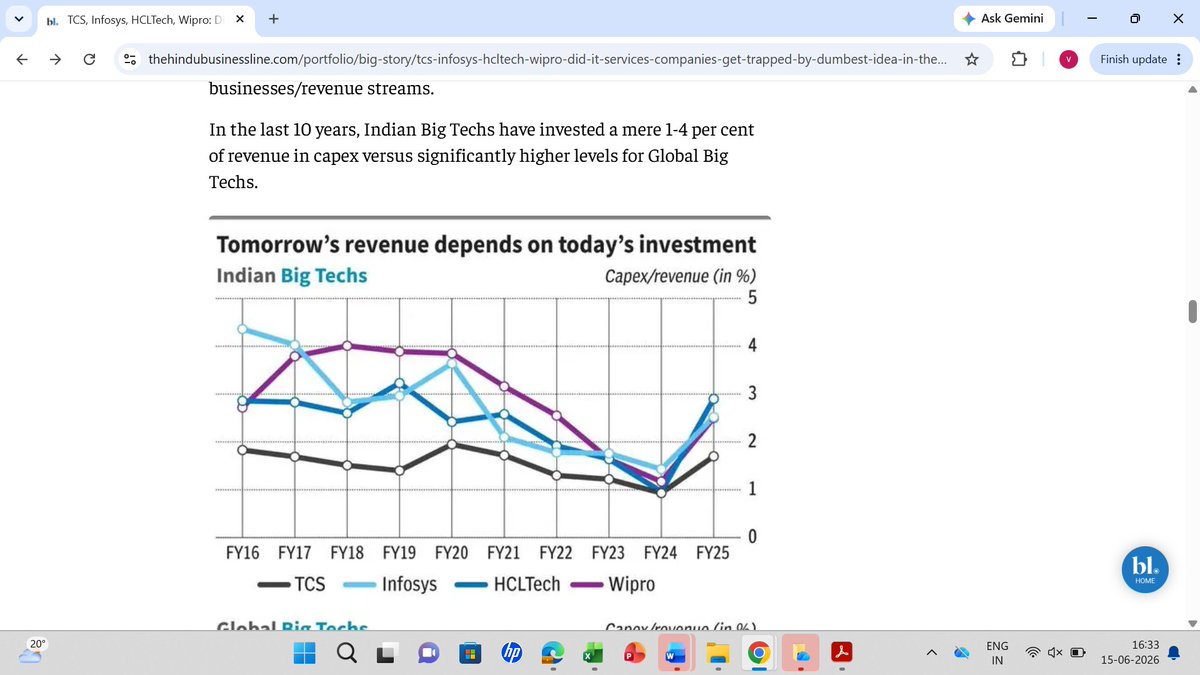The width and height of the screenshot is (1200, 675).
Task: Click the muted volume tray icon
Action: click(1056, 653)
